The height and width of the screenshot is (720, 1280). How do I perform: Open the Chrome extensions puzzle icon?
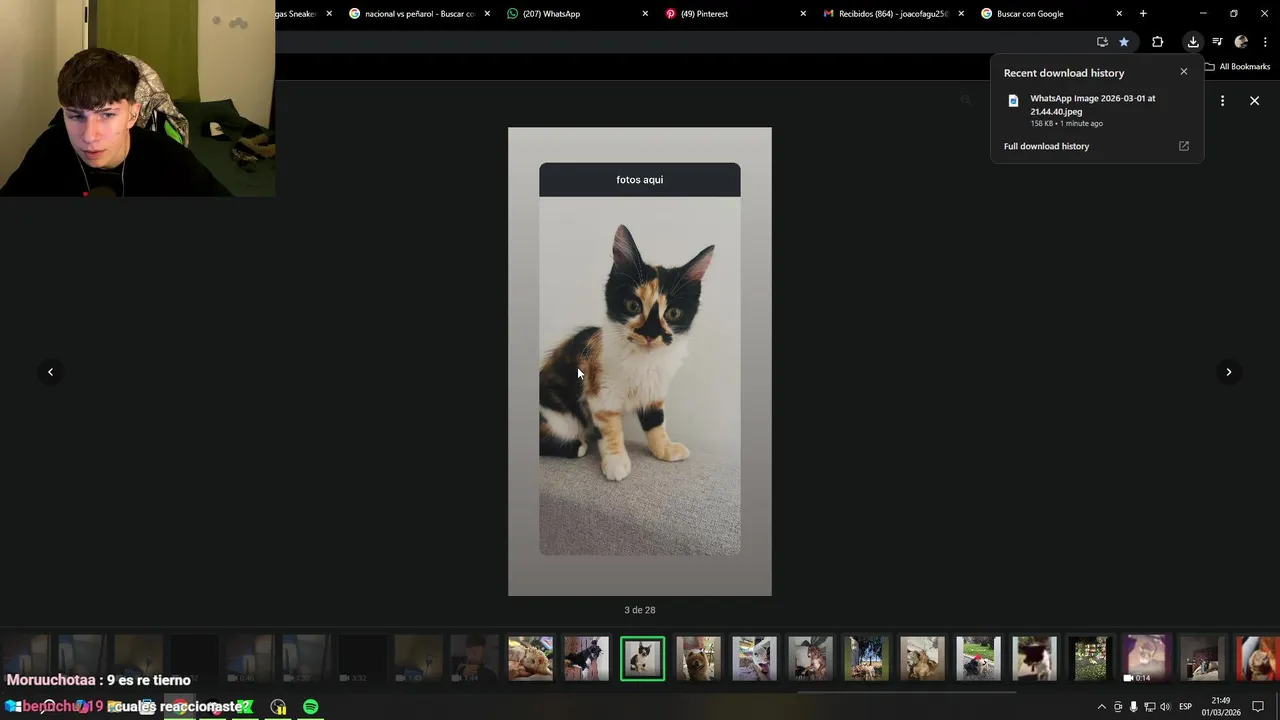pos(1157,42)
